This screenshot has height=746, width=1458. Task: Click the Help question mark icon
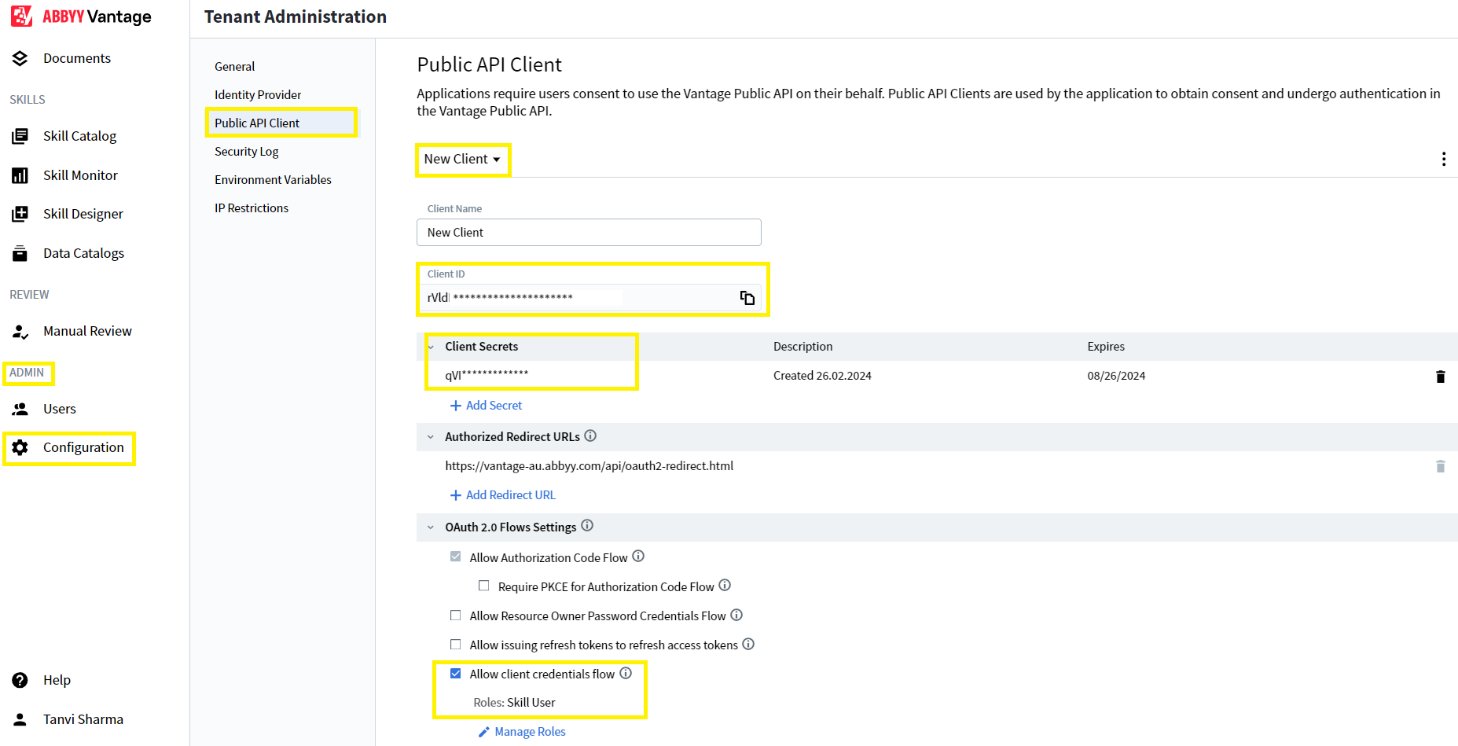20,680
